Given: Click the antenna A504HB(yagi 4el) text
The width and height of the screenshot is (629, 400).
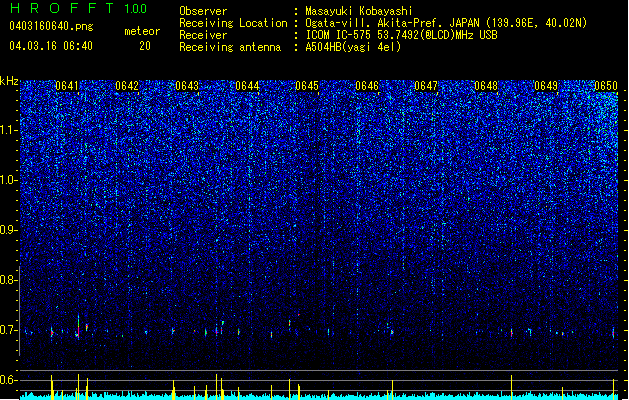Looking at the screenshot, I should pos(353,47).
